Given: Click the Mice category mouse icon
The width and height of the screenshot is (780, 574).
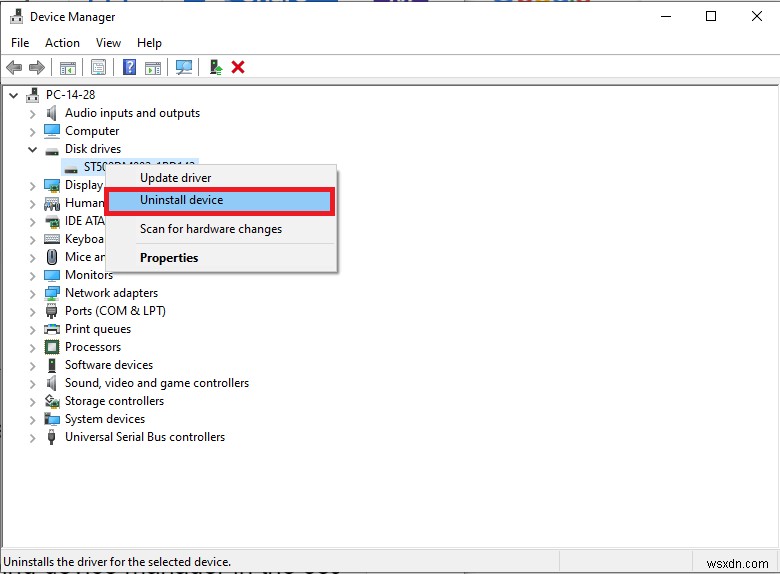Looking at the screenshot, I should [x=52, y=257].
